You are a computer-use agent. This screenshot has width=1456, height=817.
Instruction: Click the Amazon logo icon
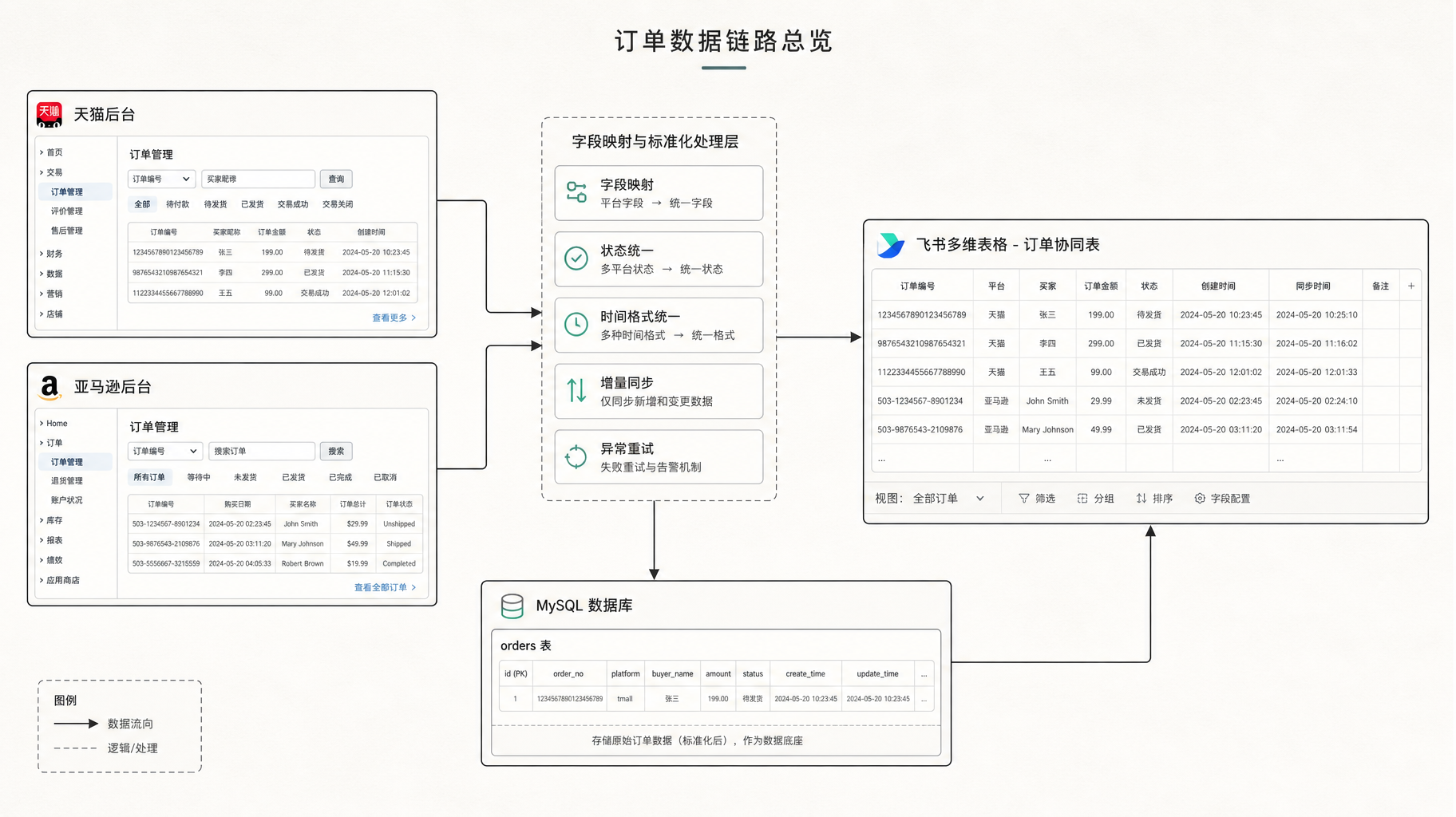(49, 387)
